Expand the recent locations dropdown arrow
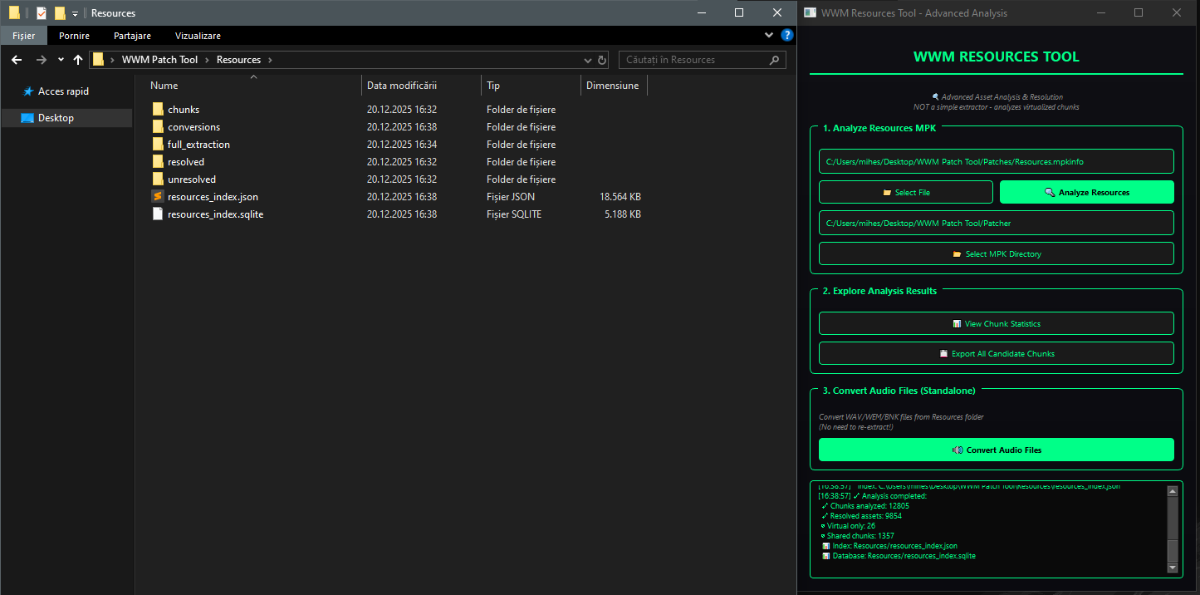Image resolution: width=1200 pixels, height=595 pixels. 59,60
